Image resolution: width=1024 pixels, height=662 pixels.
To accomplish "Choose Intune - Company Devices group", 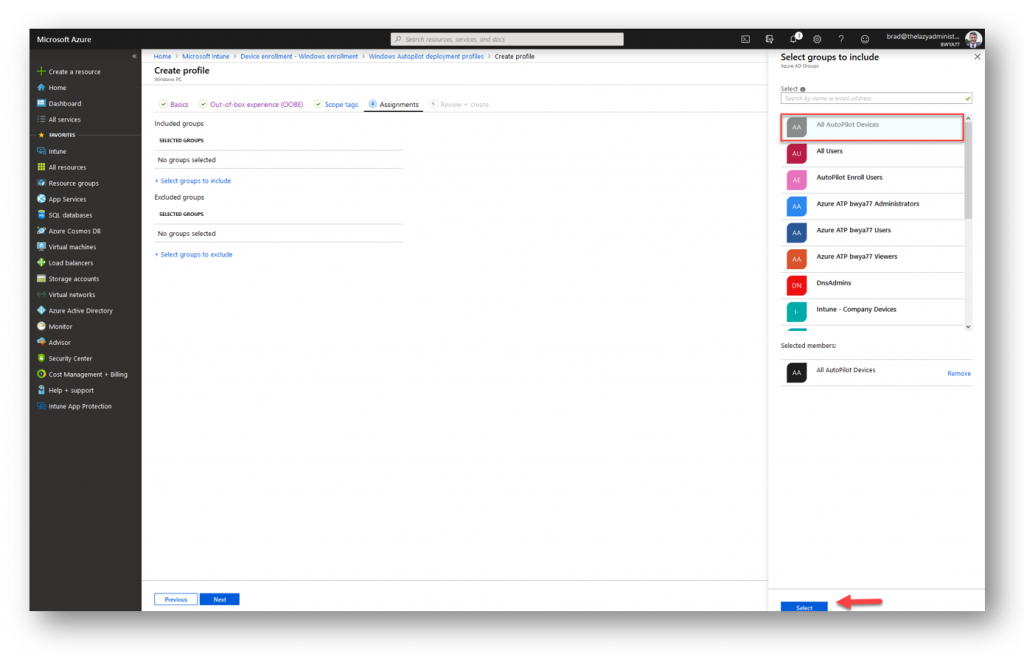I will click(872, 312).
